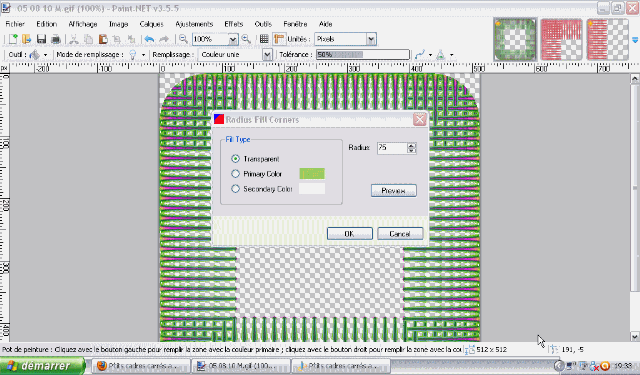The image size is (640, 375).
Task: Decrease Radius with the down spinner
Action: click(x=412, y=151)
